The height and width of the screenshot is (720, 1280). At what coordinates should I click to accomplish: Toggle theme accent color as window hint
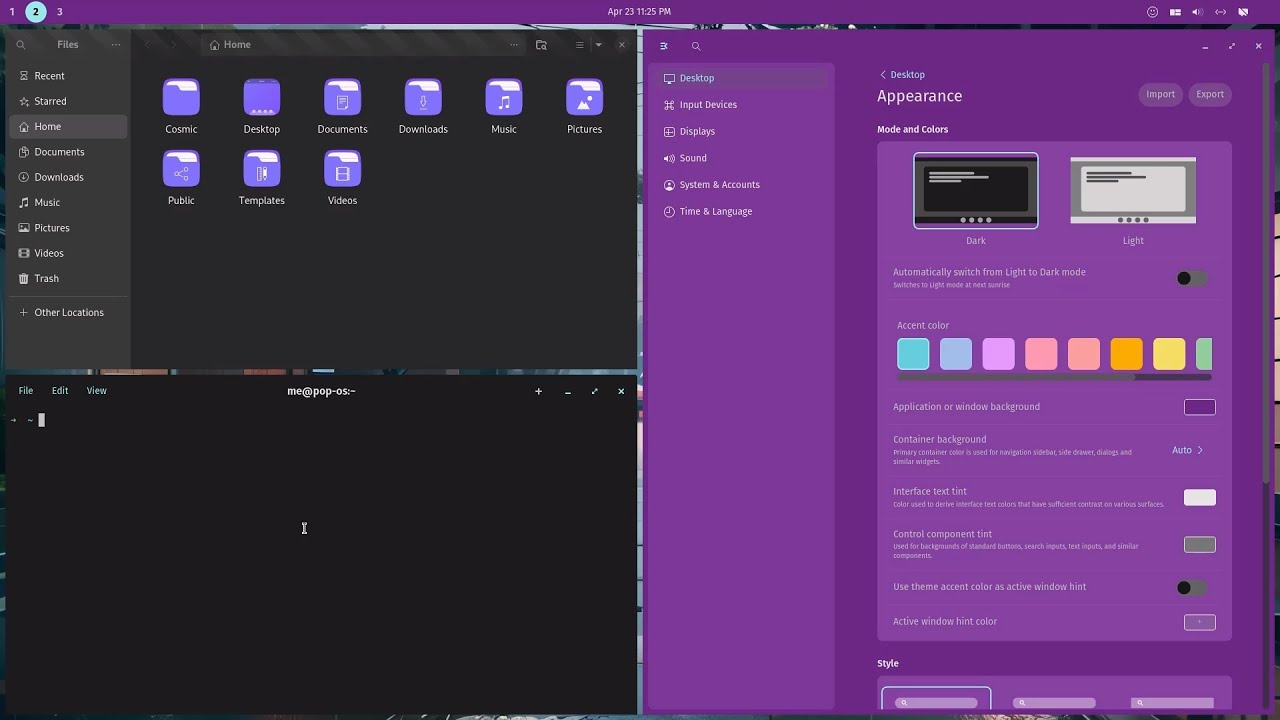click(1191, 587)
